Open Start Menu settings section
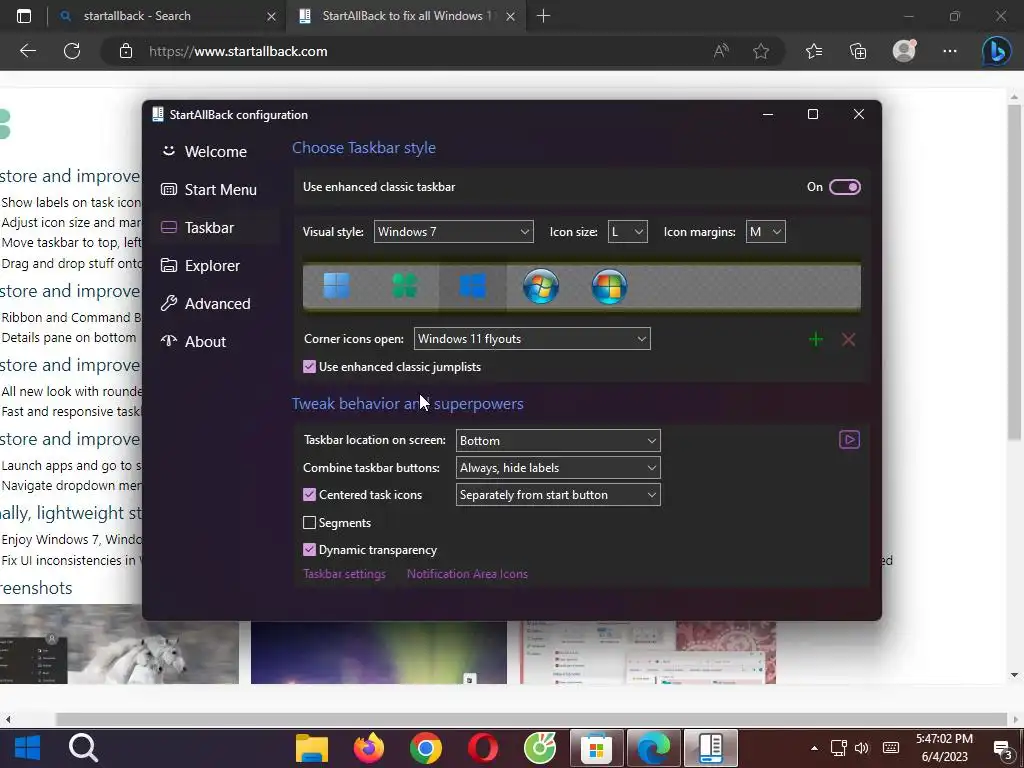This screenshot has width=1024, height=768. pos(215,189)
